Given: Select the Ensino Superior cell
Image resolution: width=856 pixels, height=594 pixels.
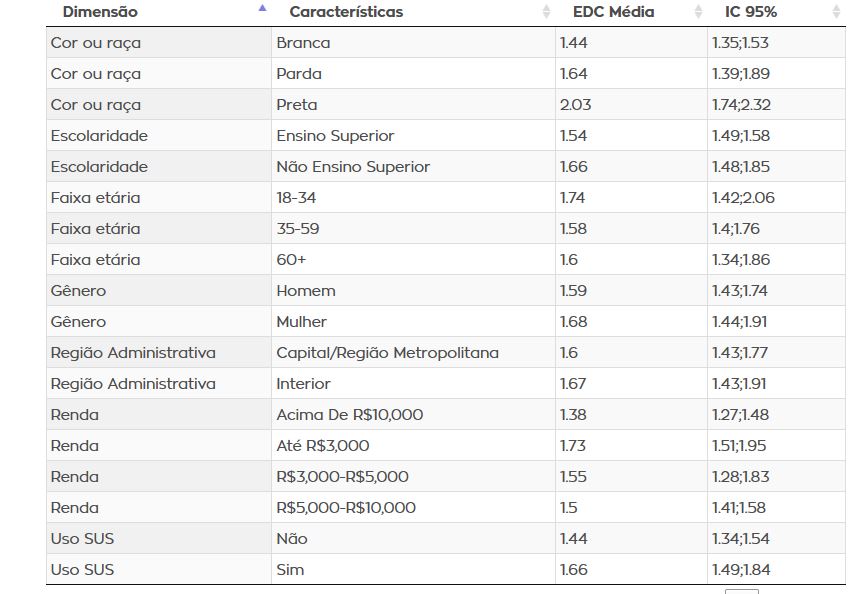Looking at the screenshot, I should pos(335,136).
